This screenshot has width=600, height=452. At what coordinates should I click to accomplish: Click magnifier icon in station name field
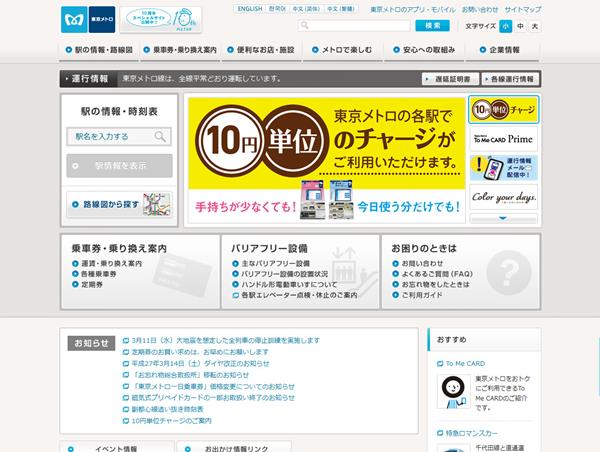pyautogui.click(x=160, y=137)
